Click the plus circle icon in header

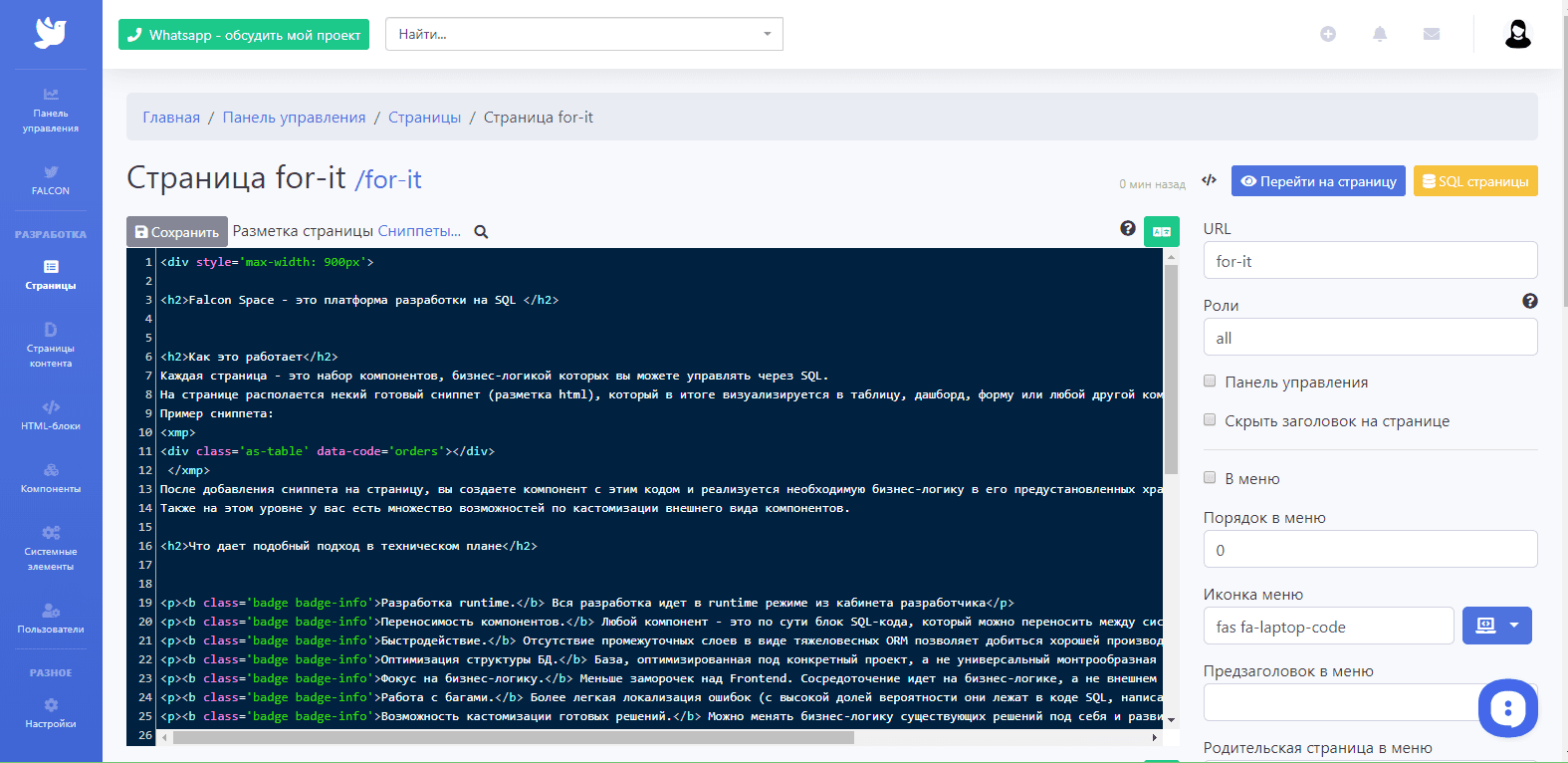tap(1327, 34)
